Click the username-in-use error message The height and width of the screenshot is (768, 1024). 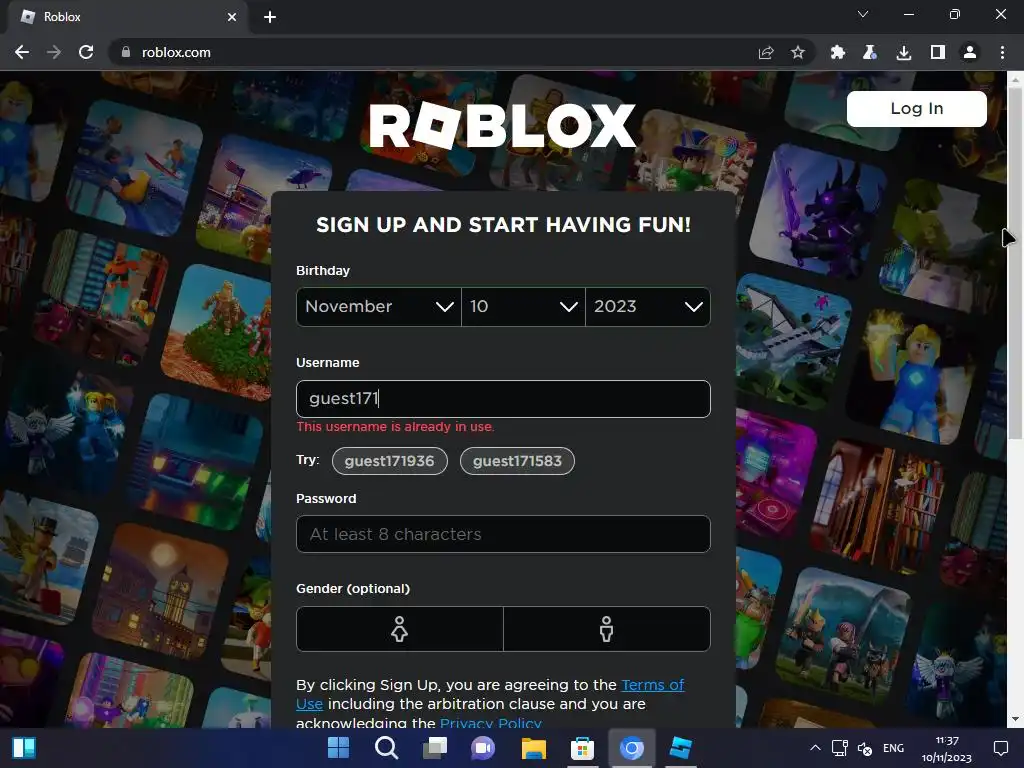[x=395, y=426]
